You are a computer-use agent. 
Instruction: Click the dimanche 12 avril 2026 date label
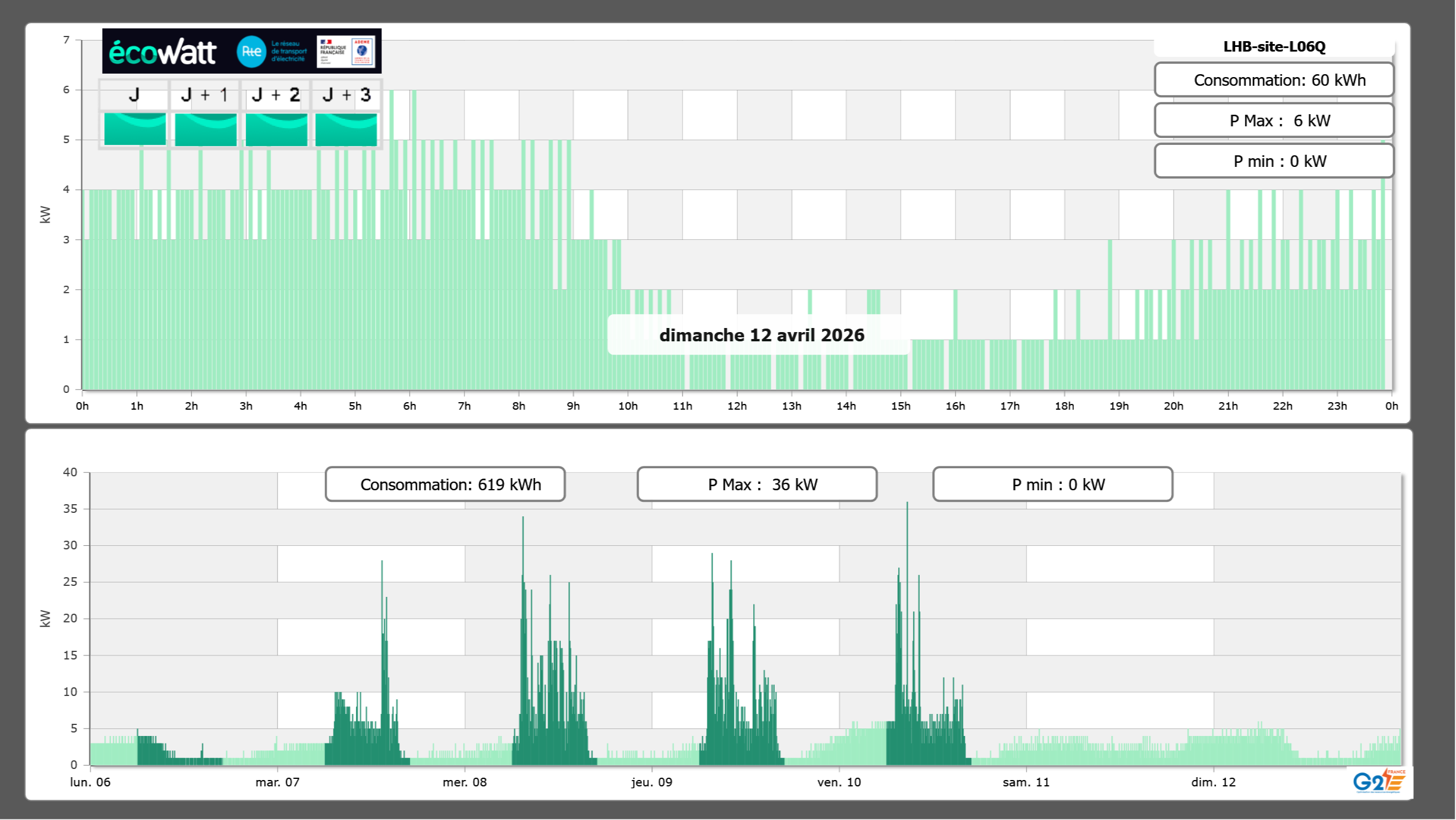[761, 335]
